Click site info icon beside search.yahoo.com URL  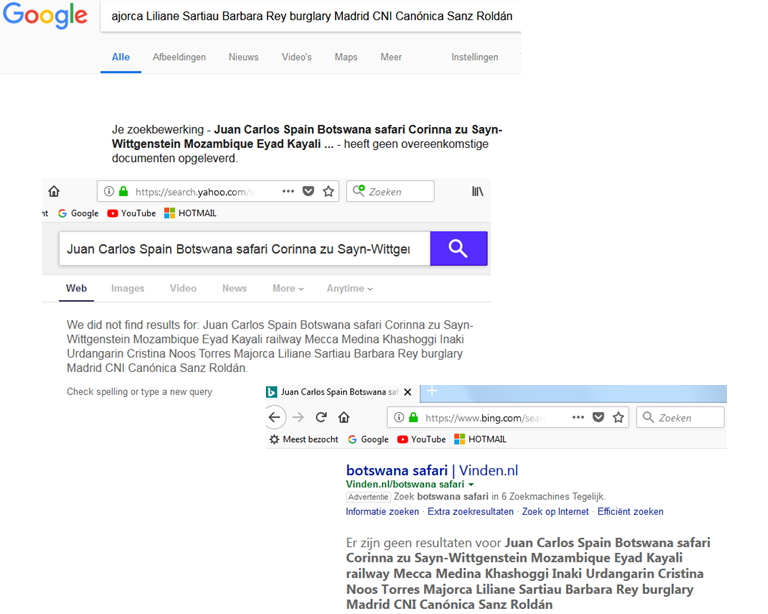tap(109, 191)
